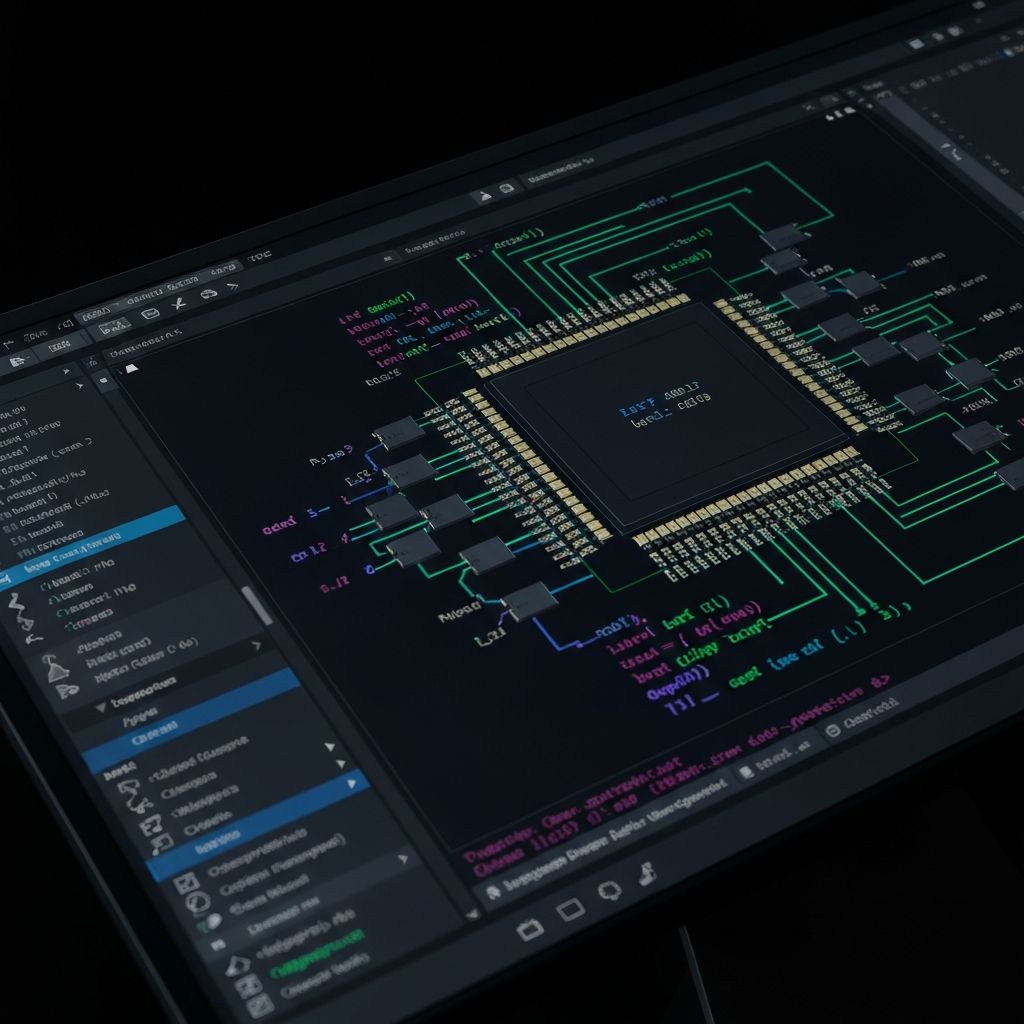Toggle the checkbox icon in lower sidebar list
This screenshot has width=1024, height=1024.
186,884
